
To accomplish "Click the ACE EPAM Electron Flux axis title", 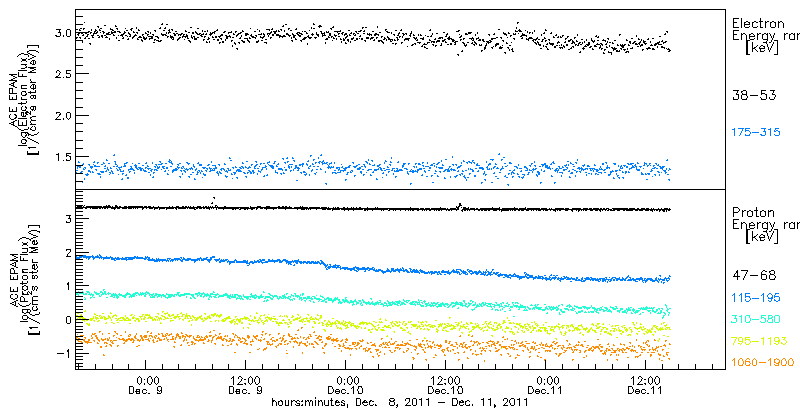I will pyautogui.click(x=24, y=101).
